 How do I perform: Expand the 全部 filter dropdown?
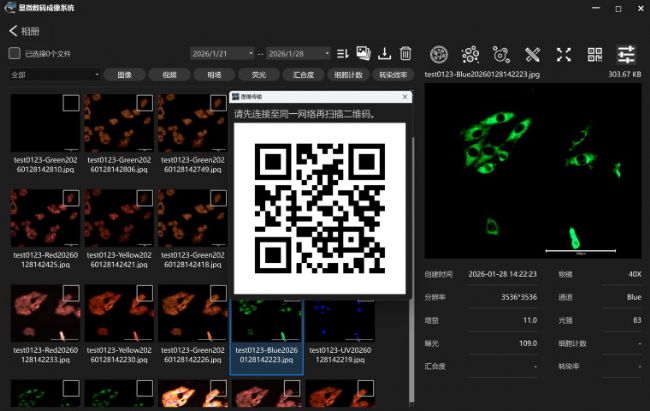[55, 74]
